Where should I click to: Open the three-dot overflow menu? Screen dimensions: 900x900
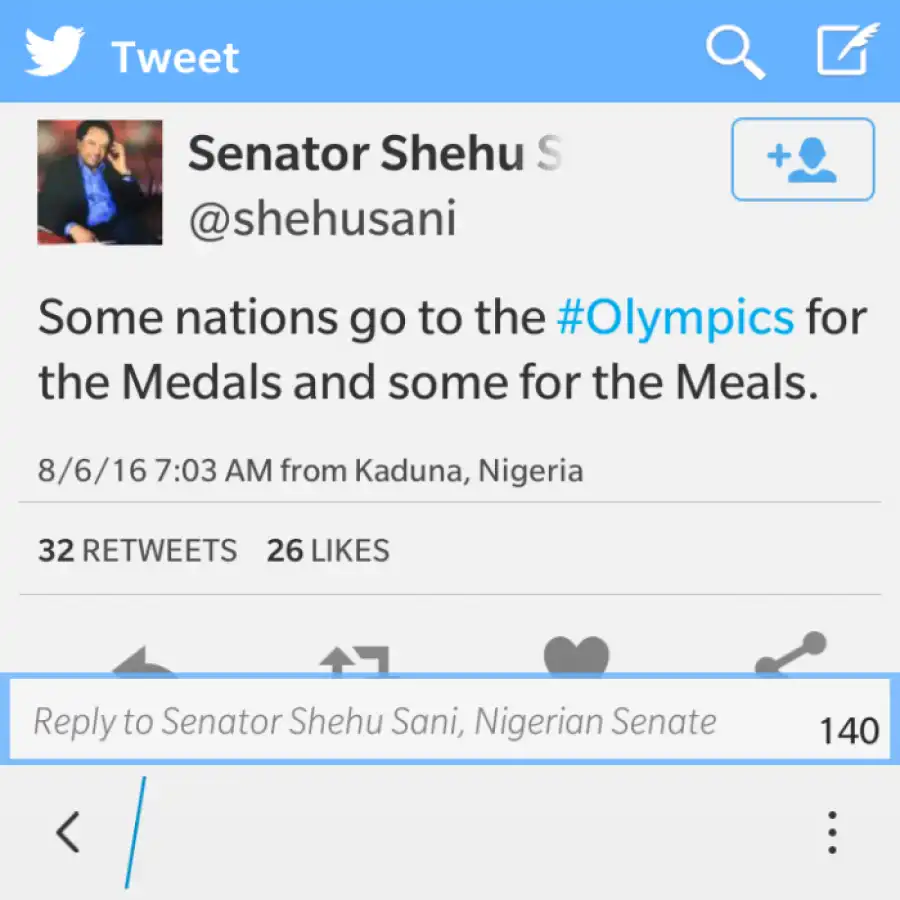[831, 832]
